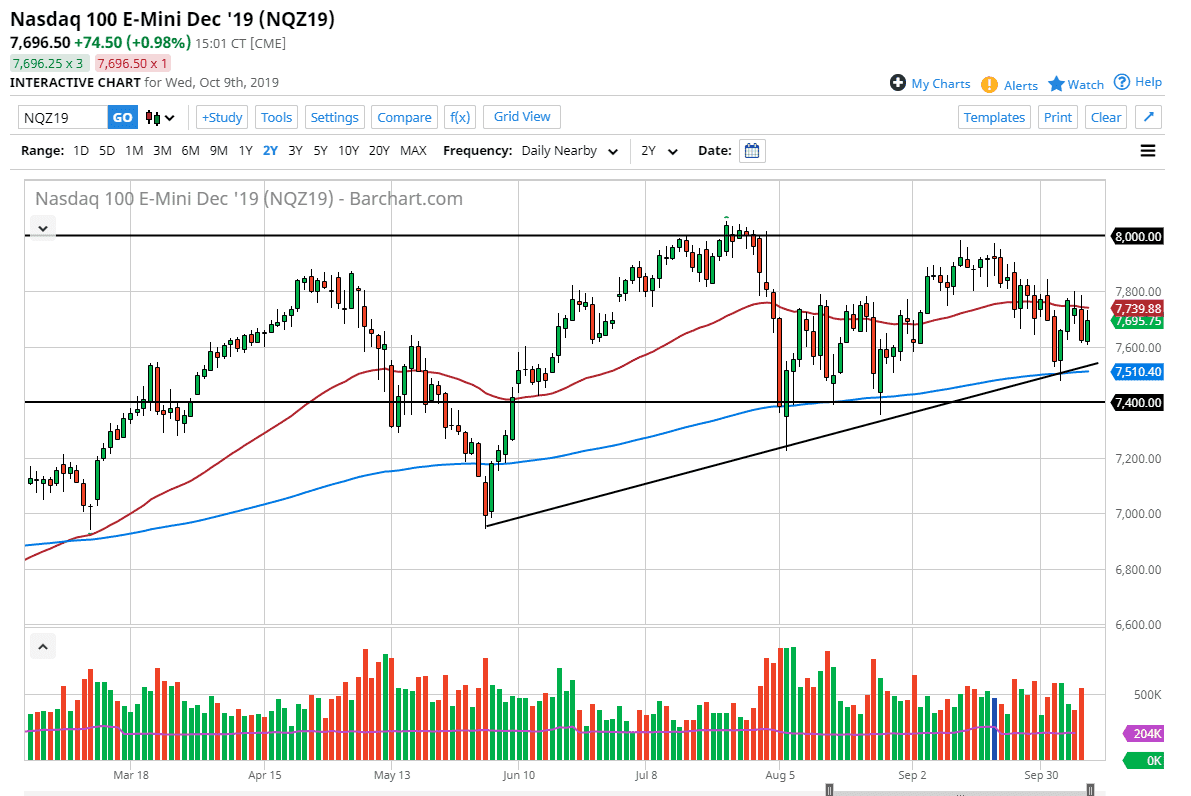Click the Print button

[1057, 117]
